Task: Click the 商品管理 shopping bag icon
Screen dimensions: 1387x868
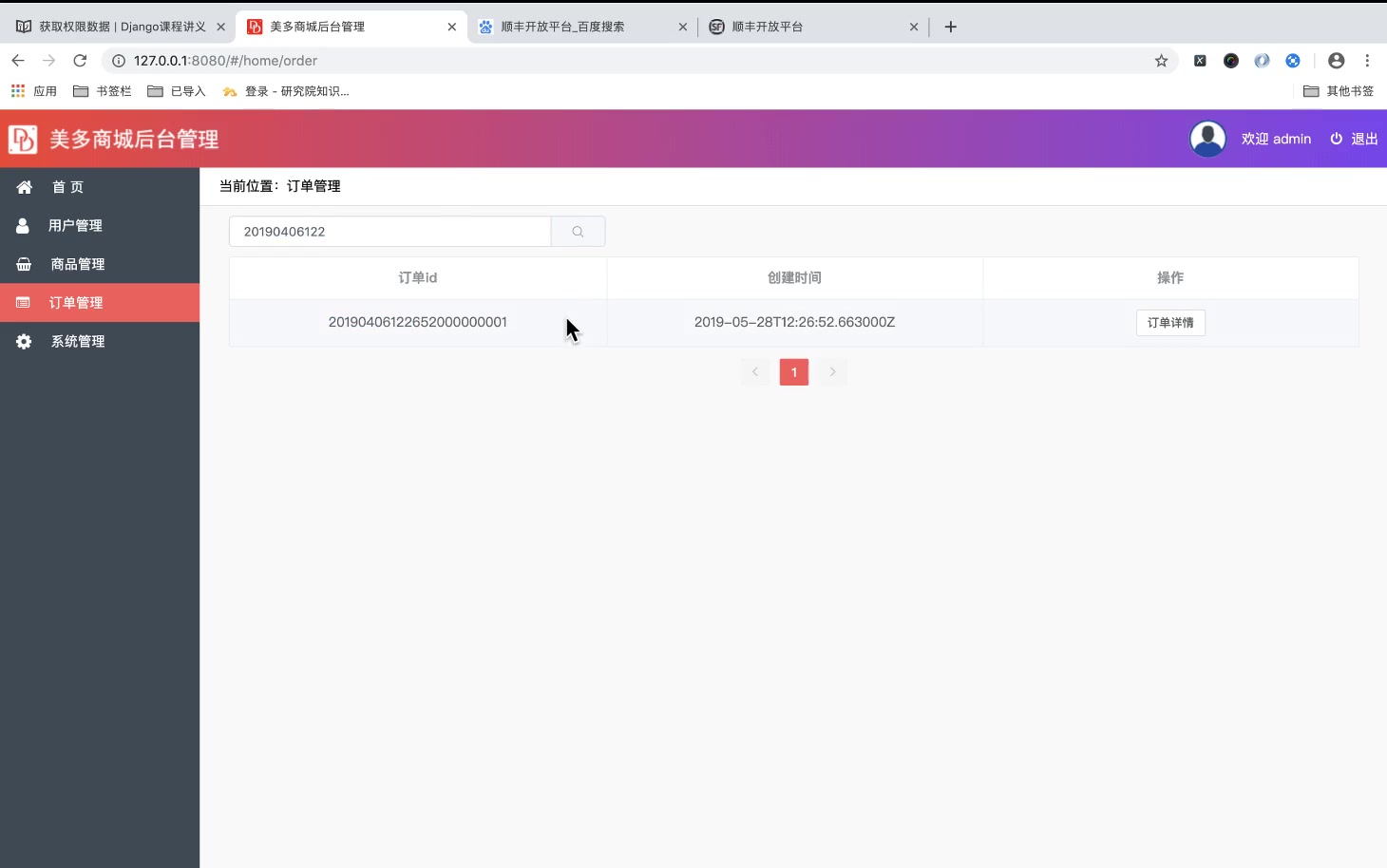Action: click(x=23, y=263)
